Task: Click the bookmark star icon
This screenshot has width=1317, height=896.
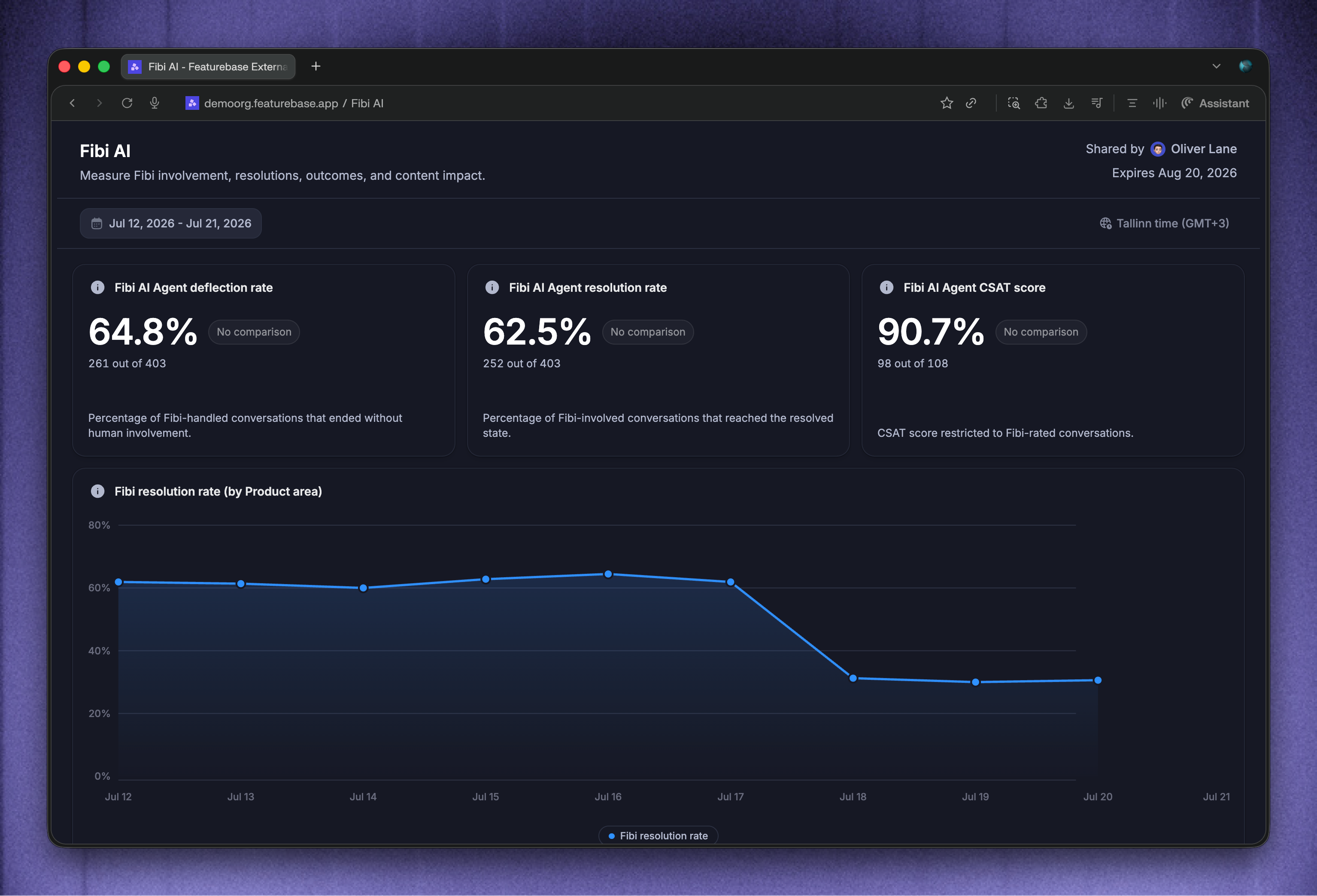Action: tap(947, 103)
